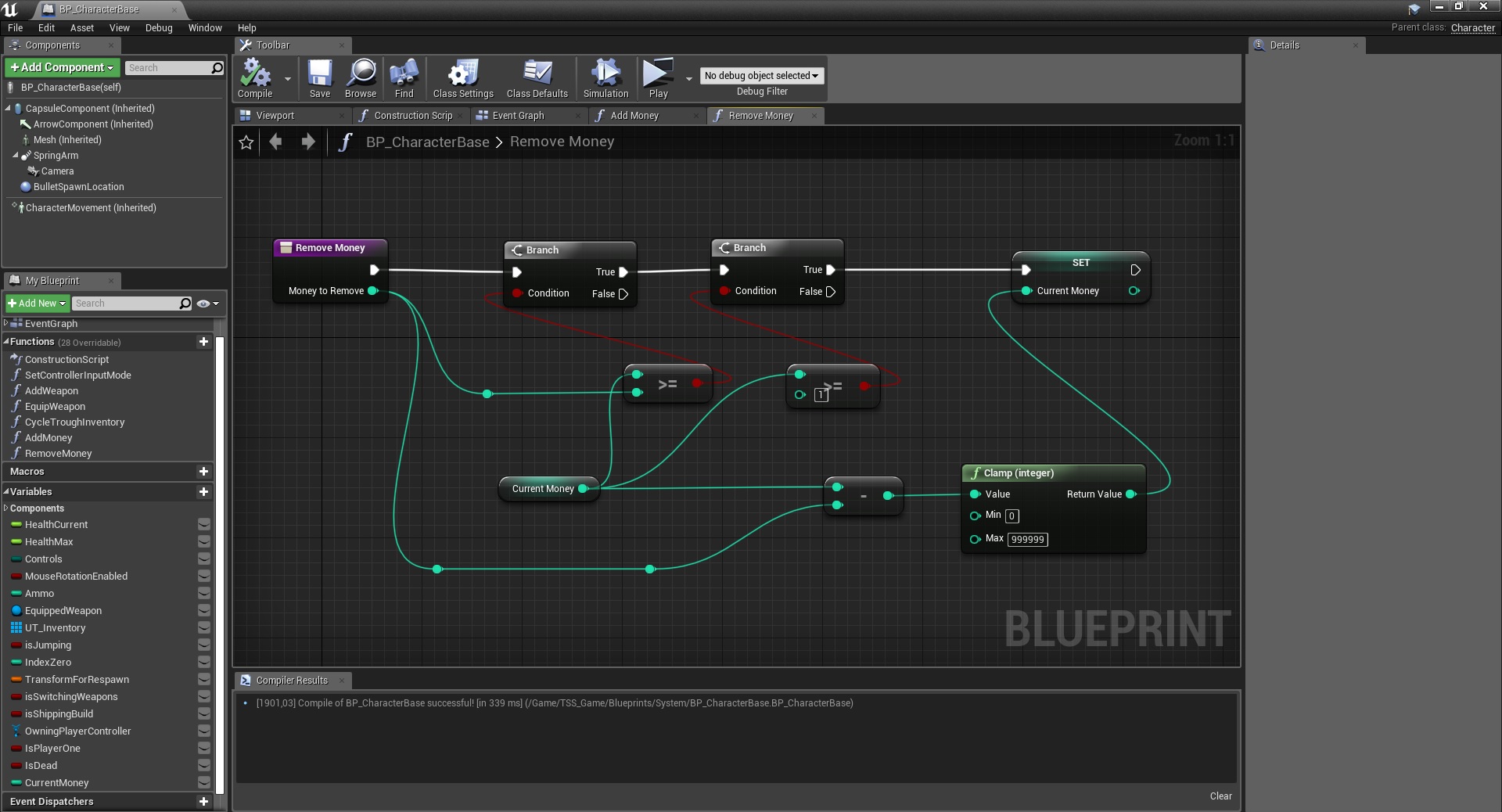Open the Find tool in toolbar
1502x812 pixels.
point(404,77)
